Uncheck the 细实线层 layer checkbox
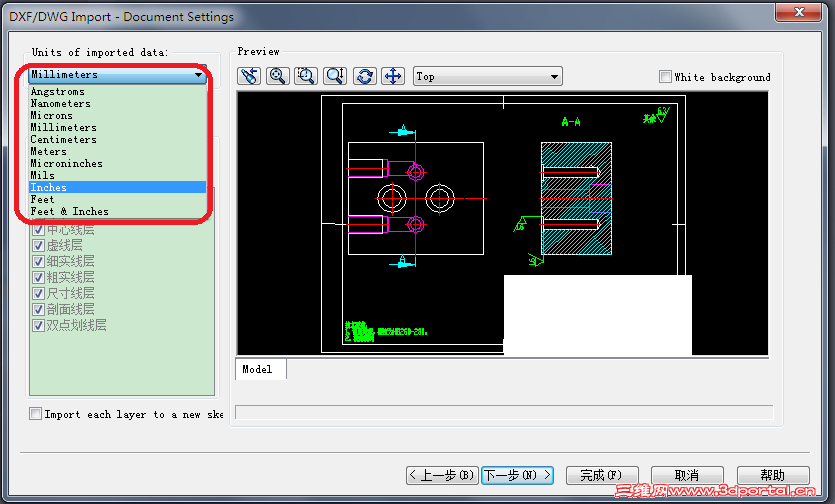The width and height of the screenshot is (835, 504). (x=38, y=262)
